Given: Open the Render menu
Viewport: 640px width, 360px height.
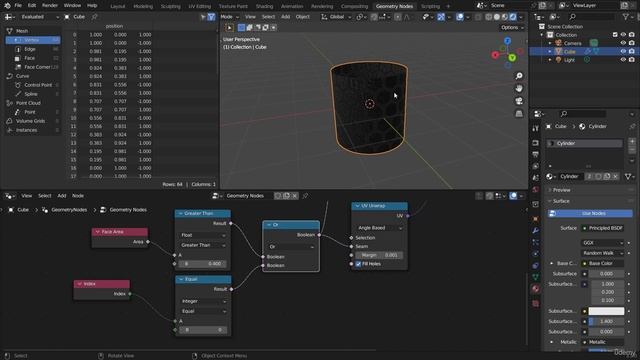Looking at the screenshot, I should tap(50, 6).
